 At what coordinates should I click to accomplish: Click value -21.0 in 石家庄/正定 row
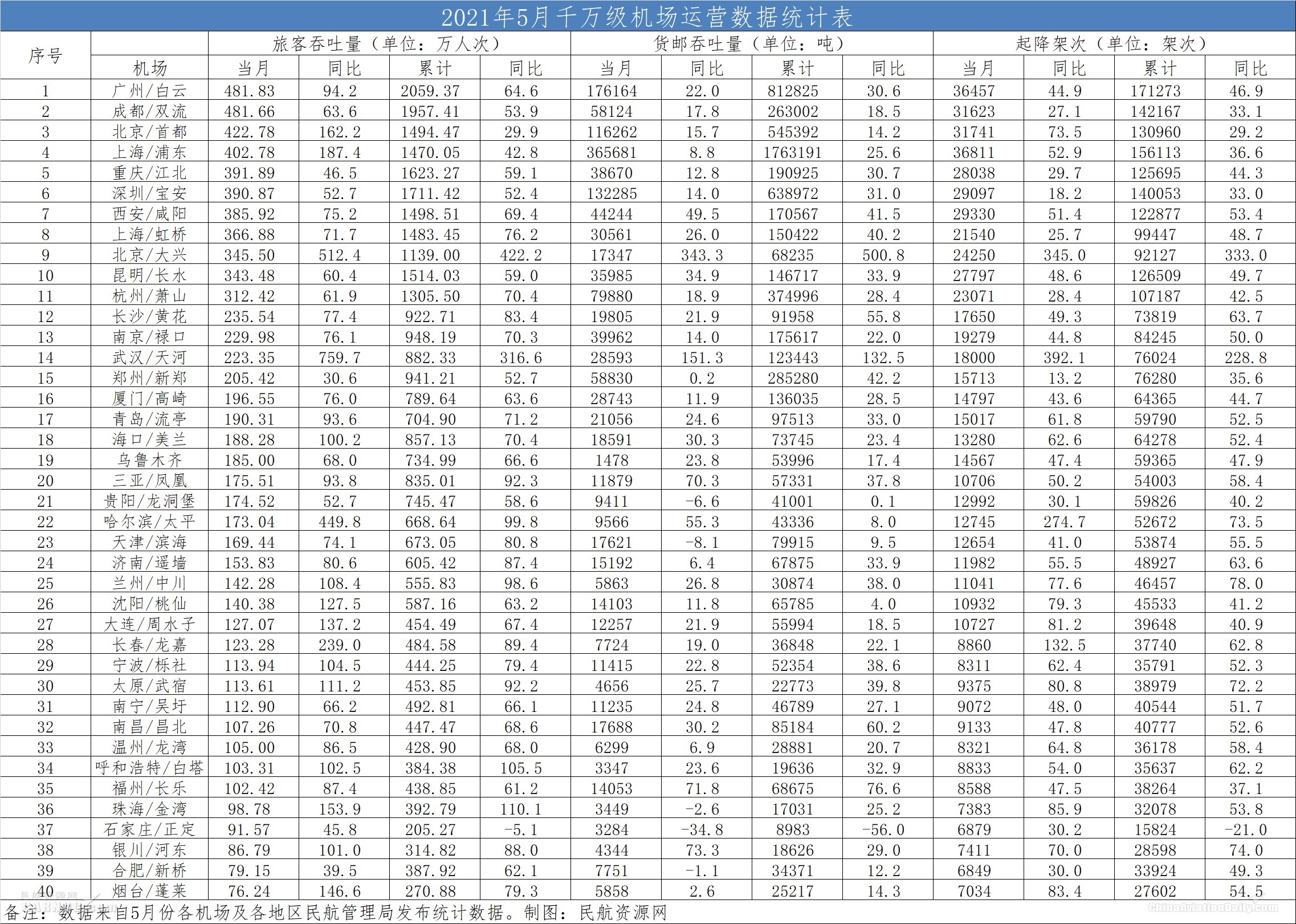coord(1246,830)
